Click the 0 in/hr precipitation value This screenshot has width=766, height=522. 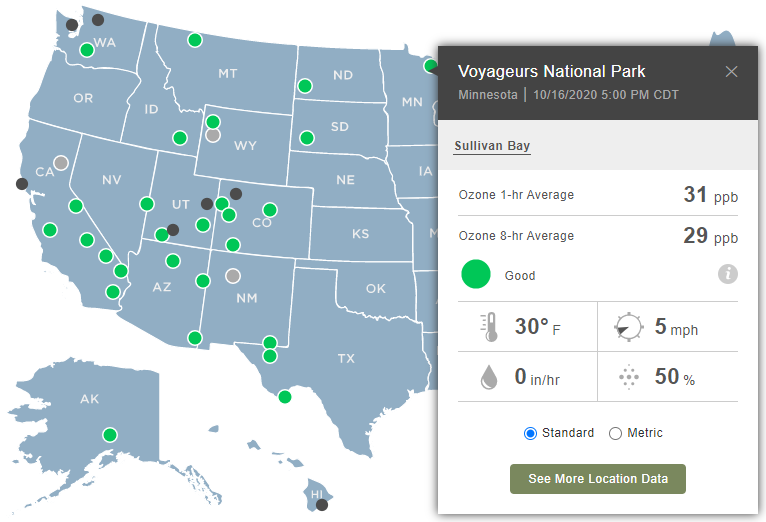tap(537, 377)
